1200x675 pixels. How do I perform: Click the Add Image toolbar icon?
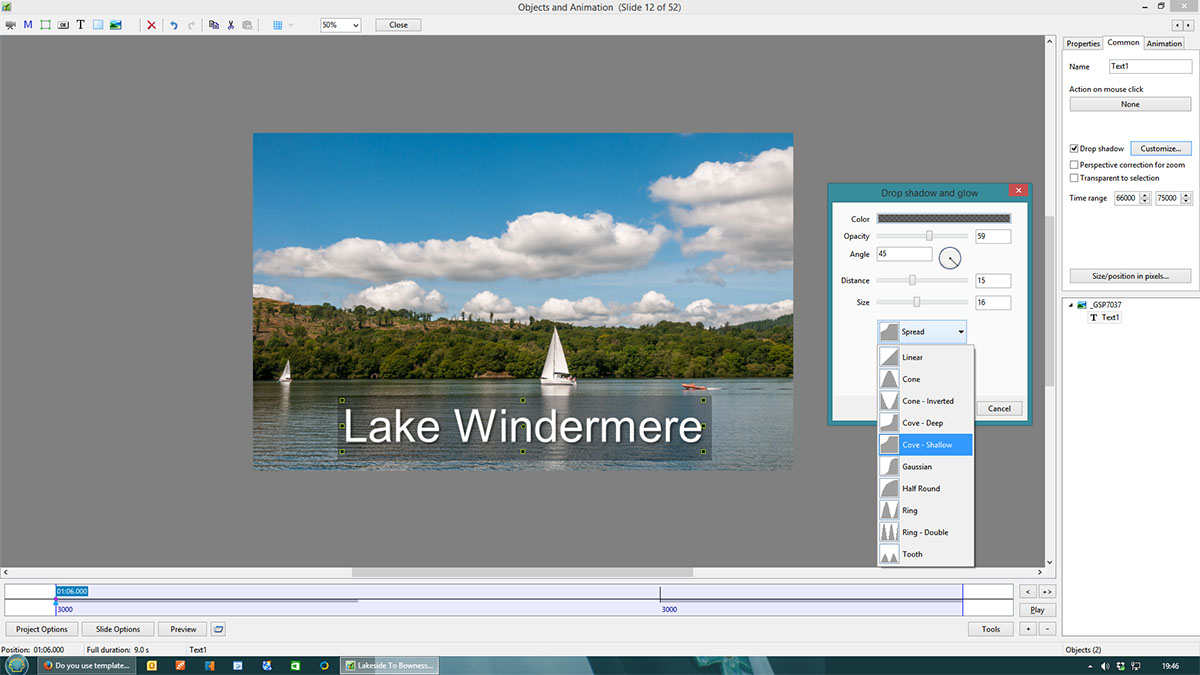point(116,25)
